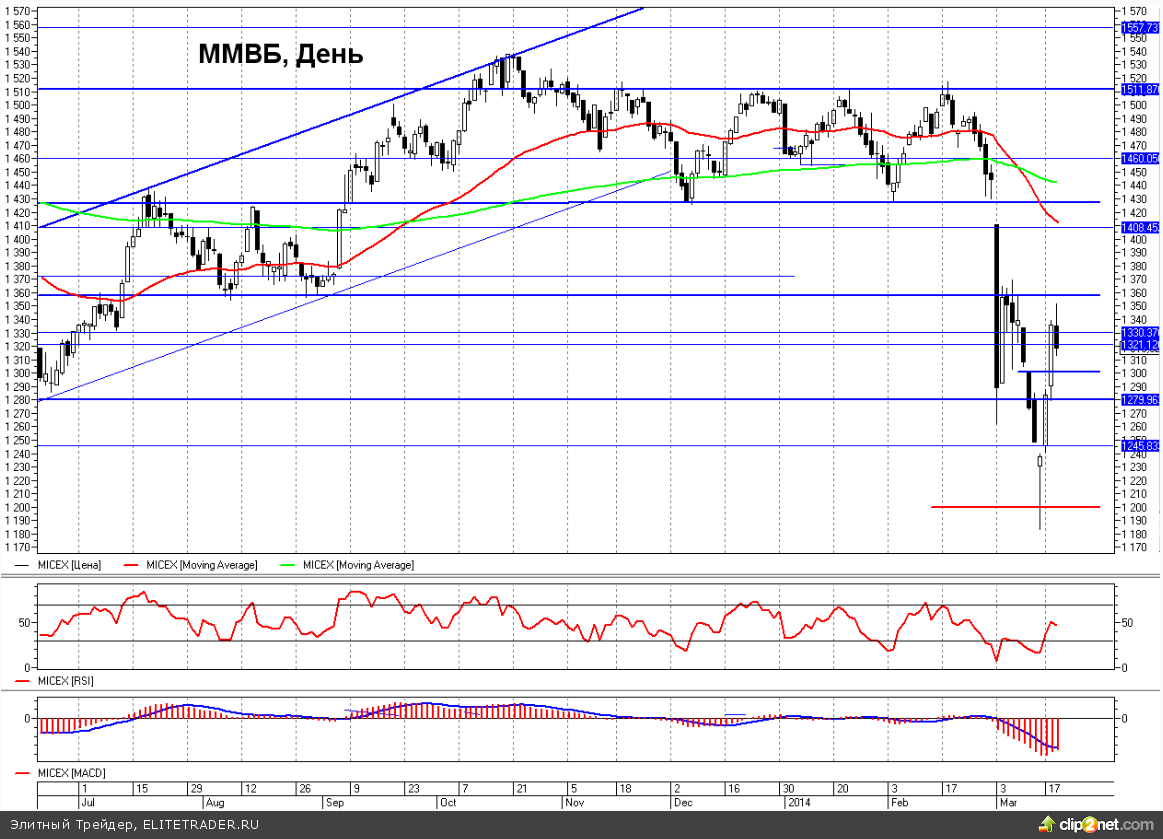The height and width of the screenshot is (839, 1163).
Task: Select the 1408.45 price level label
Action: pyautogui.click(x=1140, y=228)
